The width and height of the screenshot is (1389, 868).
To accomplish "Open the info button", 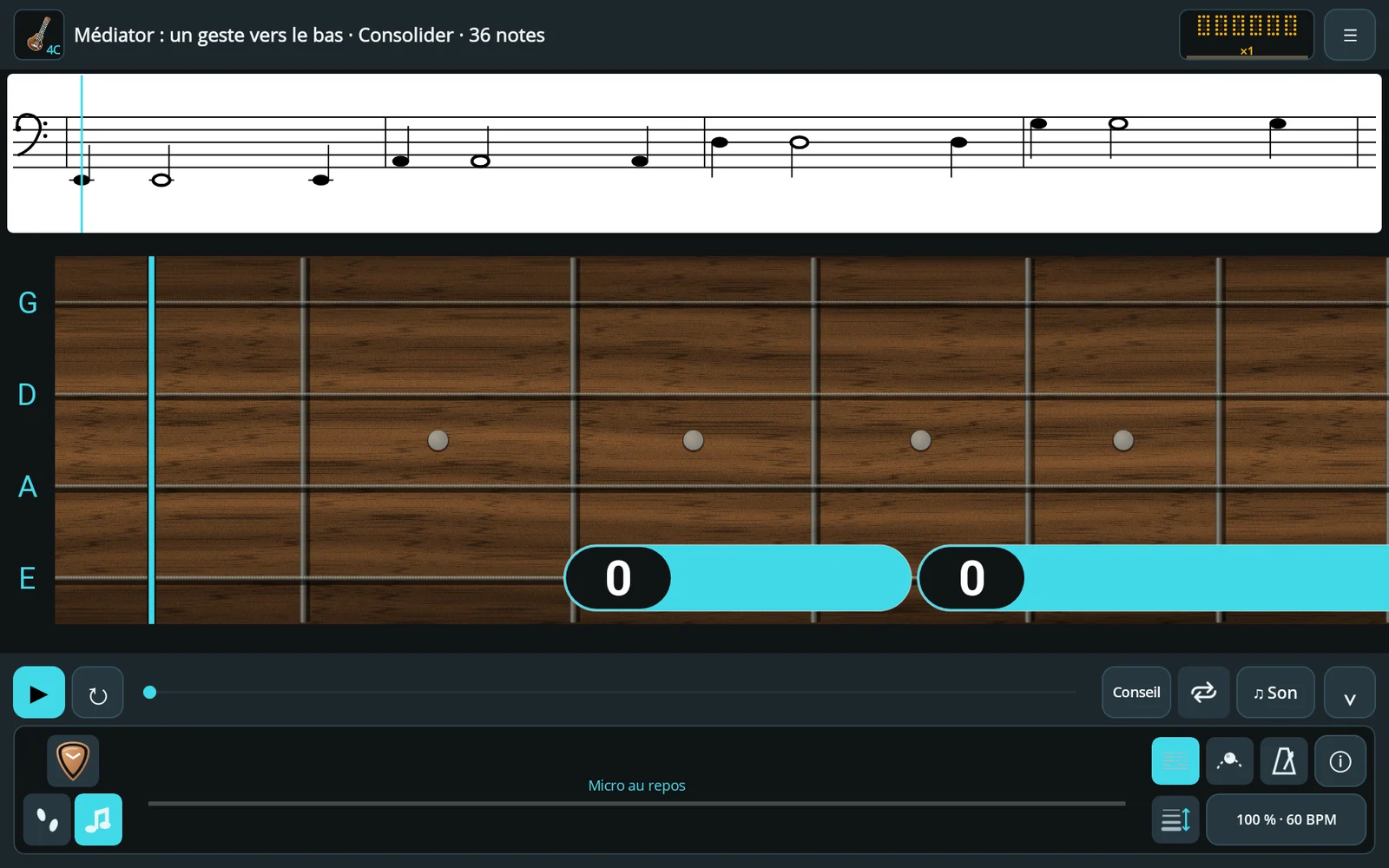I will pos(1340,761).
